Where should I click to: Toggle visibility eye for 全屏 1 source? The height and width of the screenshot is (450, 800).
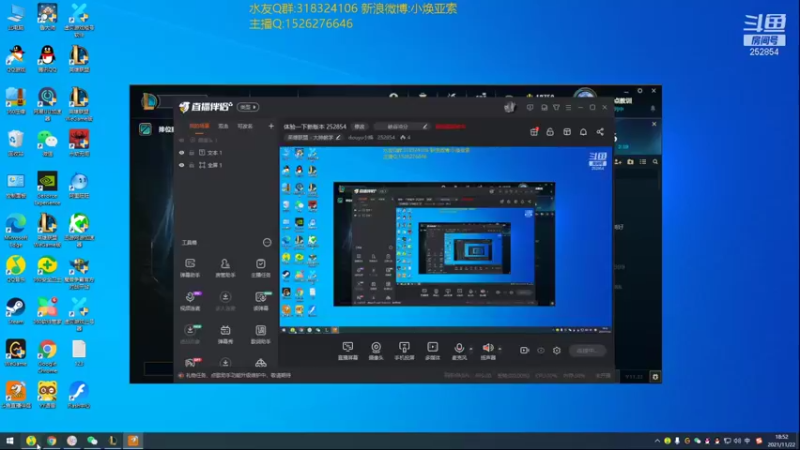pyautogui.click(x=181, y=165)
